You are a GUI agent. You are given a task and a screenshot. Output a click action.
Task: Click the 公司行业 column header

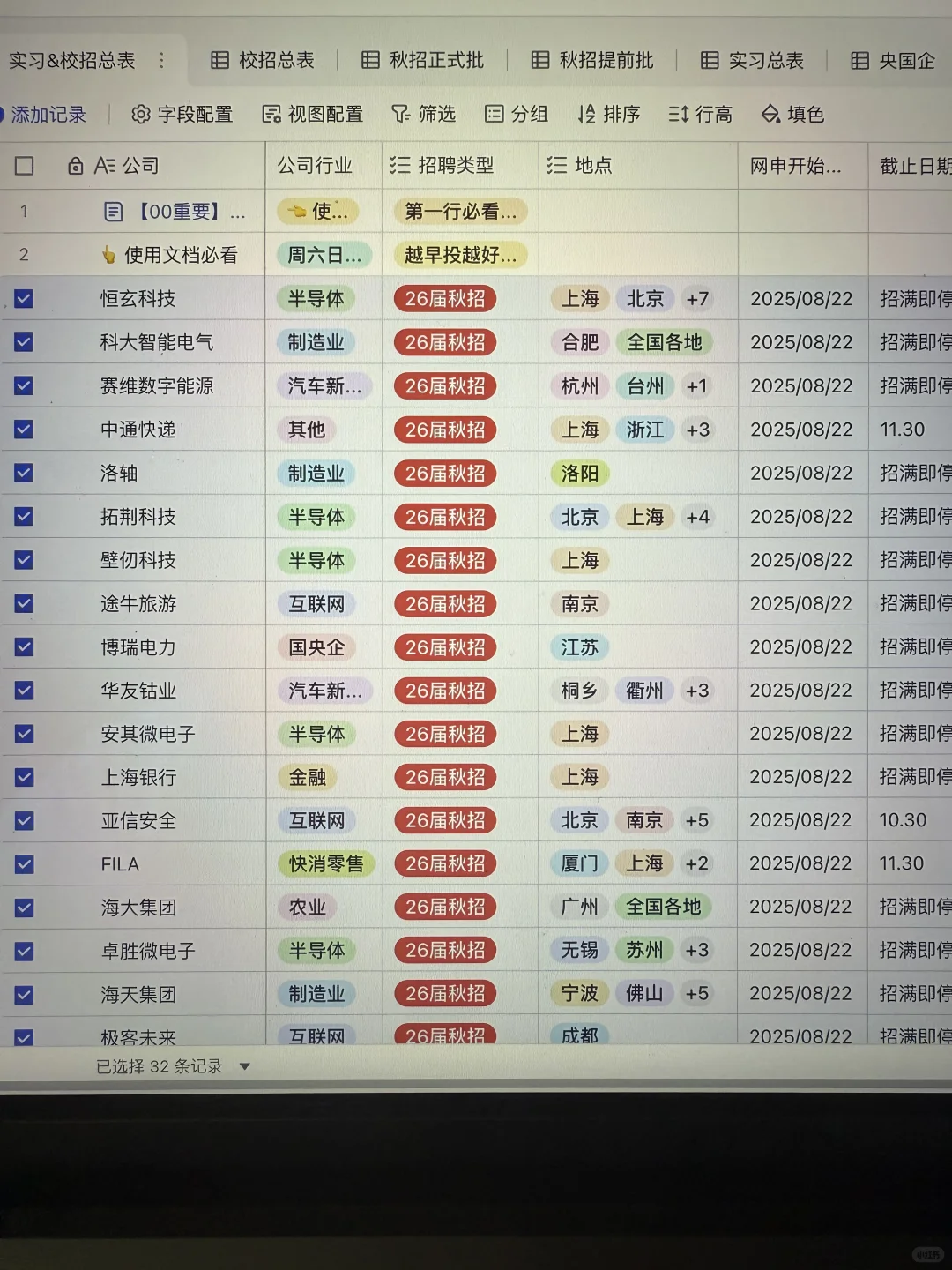315,165
